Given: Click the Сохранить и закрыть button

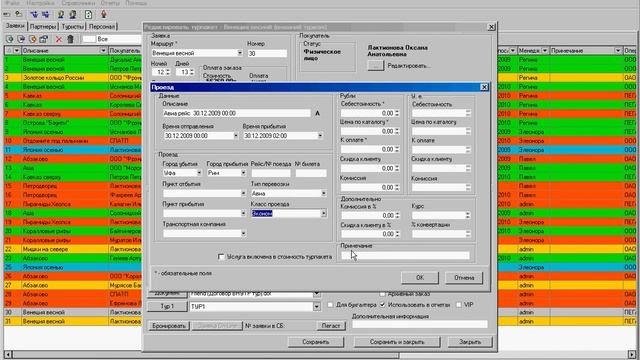Looking at the screenshot, I should coord(397,342).
